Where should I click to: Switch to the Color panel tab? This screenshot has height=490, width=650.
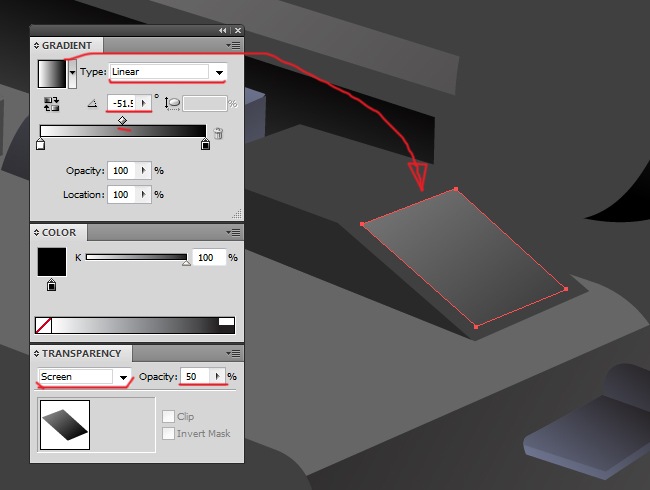coord(59,233)
